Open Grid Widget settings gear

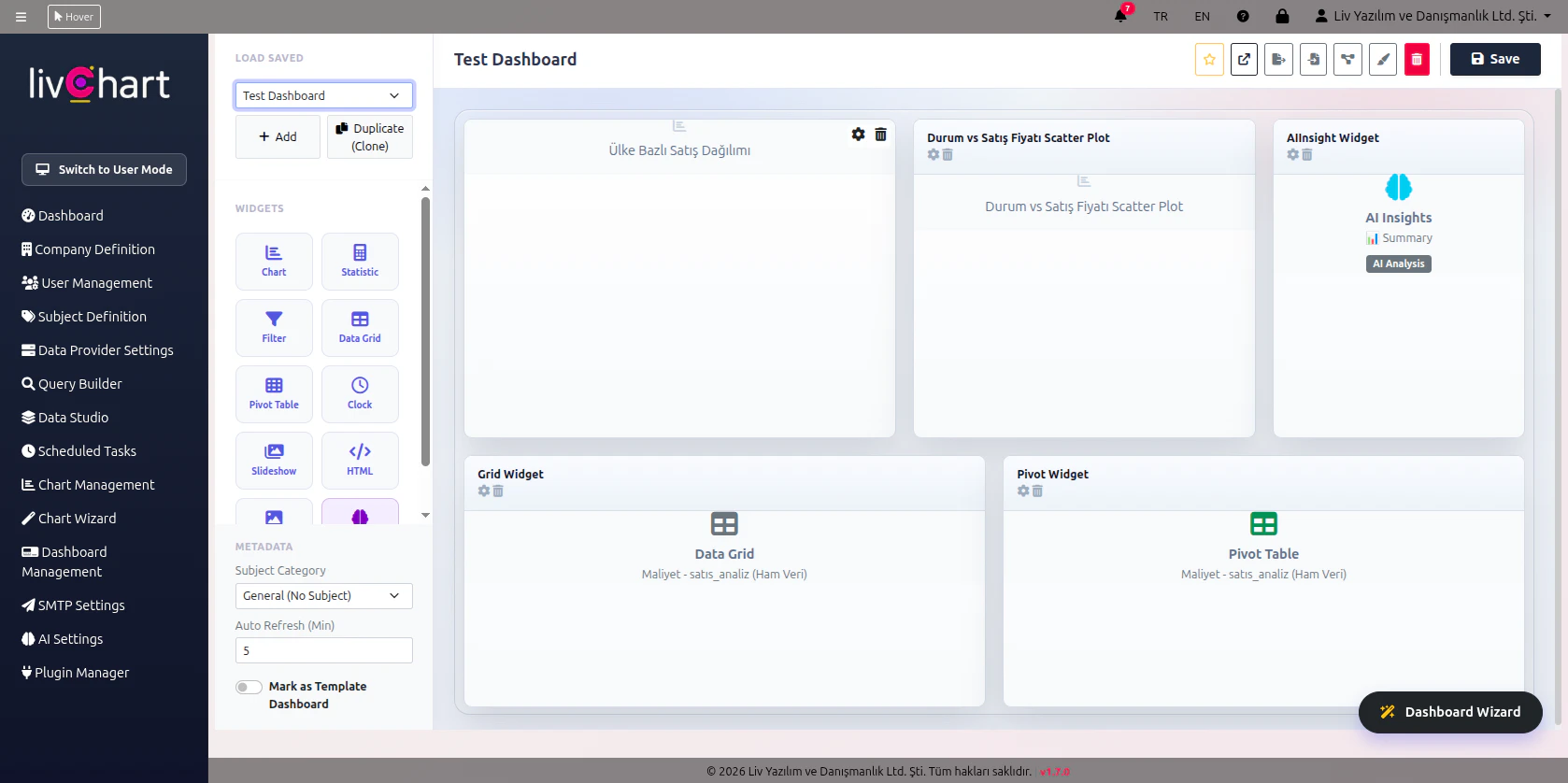(x=483, y=491)
